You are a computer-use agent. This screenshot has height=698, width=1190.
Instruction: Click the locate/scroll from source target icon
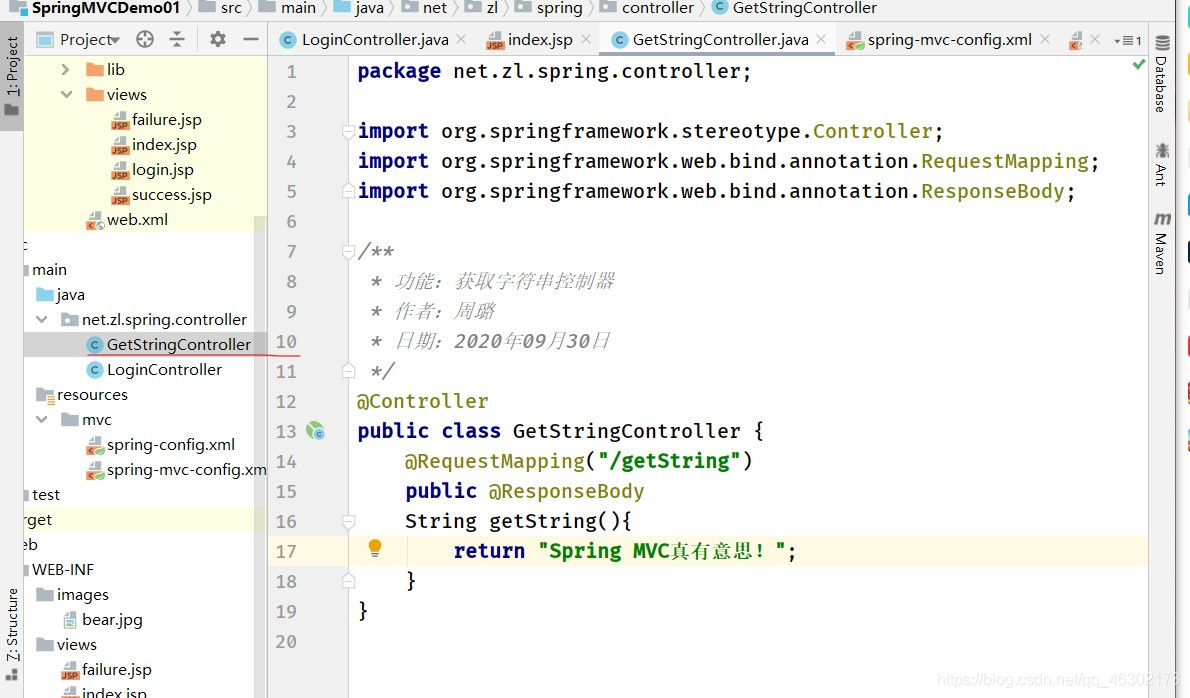(145, 39)
